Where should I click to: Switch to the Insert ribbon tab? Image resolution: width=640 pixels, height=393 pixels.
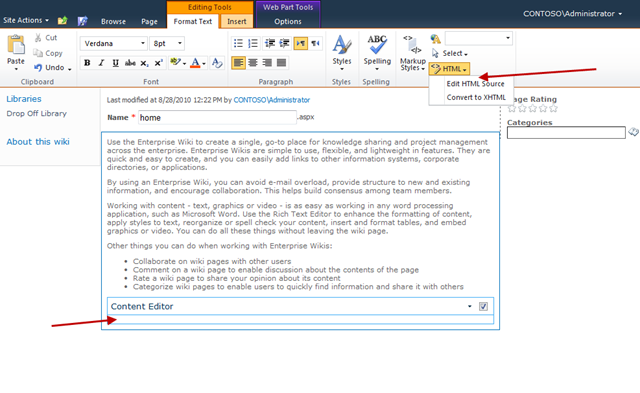click(237, 21)
